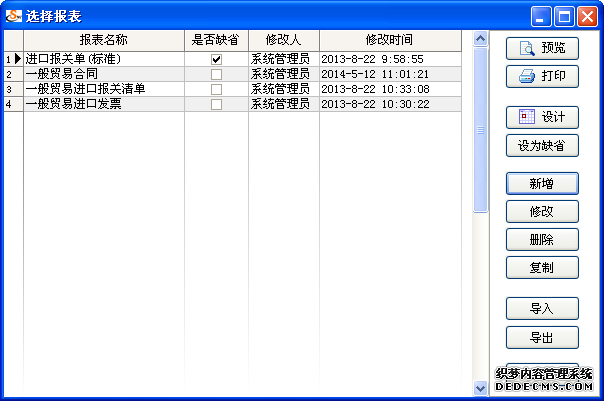604x401 pixels.
Task: Click the app icon in title bar
Action: (14, 15)
